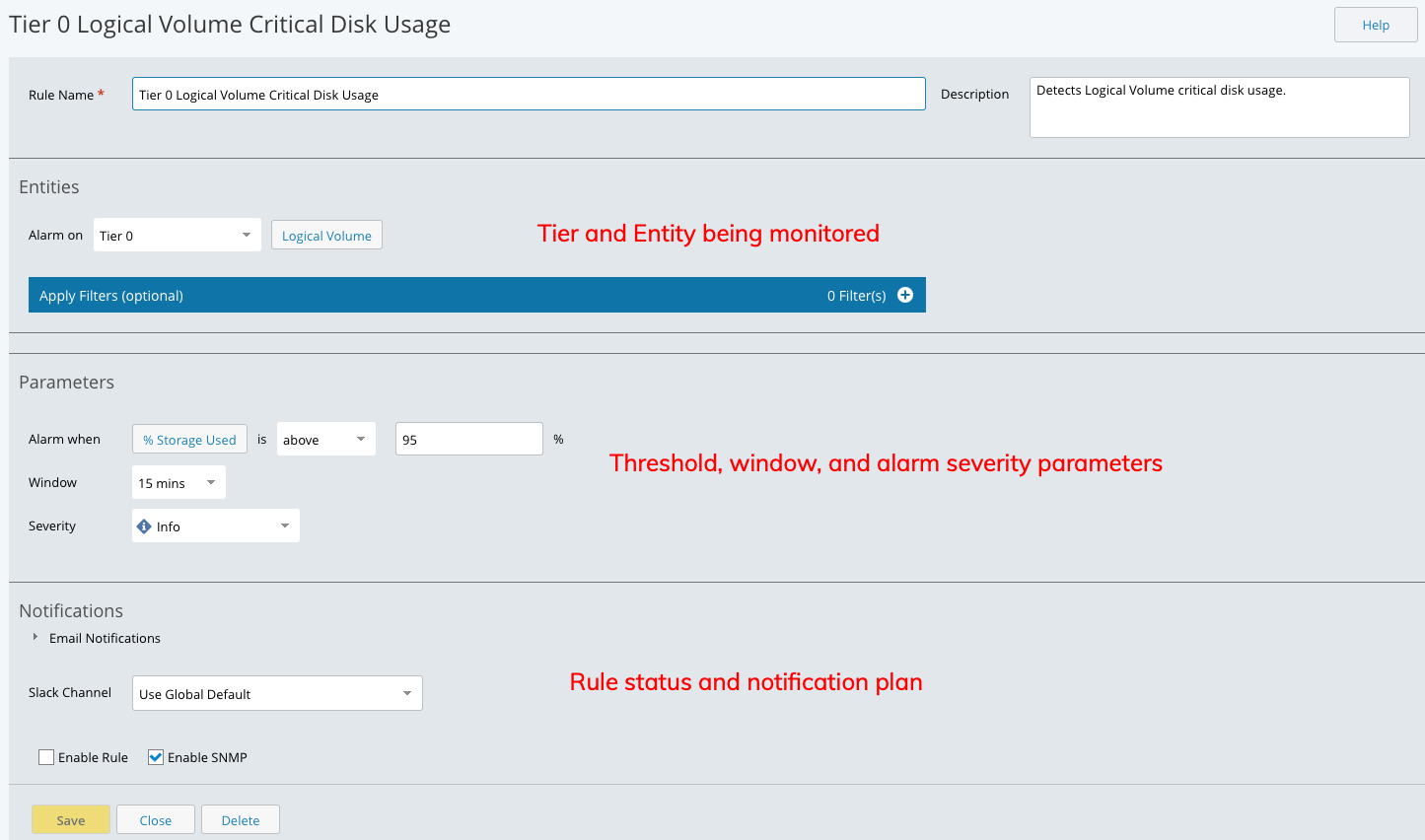Viewport: 1425px width, 840px height.
Task: Click into the Rule Name field
Action: (529, 94)
